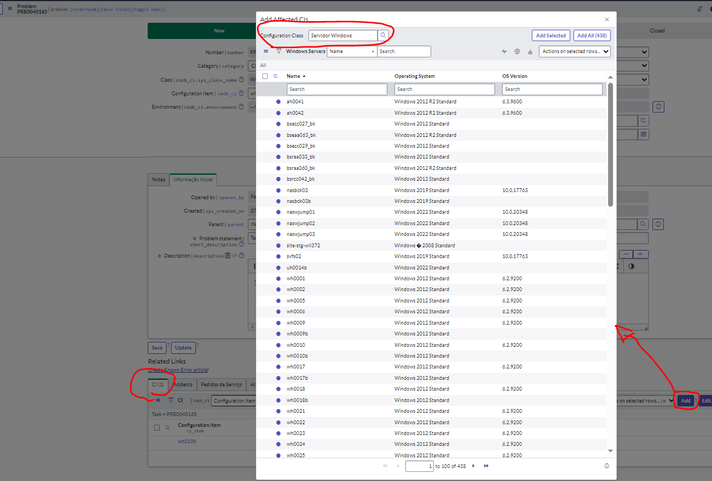The image size is (712, 481).
Task: Click nasvjump01 row name
Action: click(x=301, y=212)
